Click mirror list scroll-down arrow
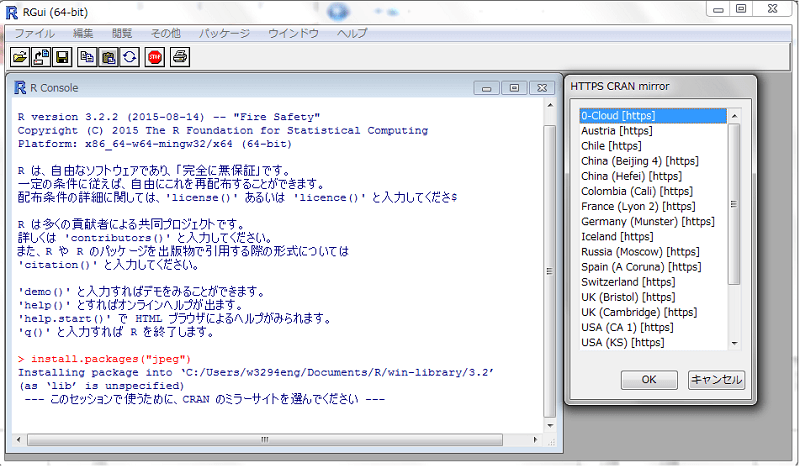This screenshot has width=800, height=468. (x=734, y=343)
